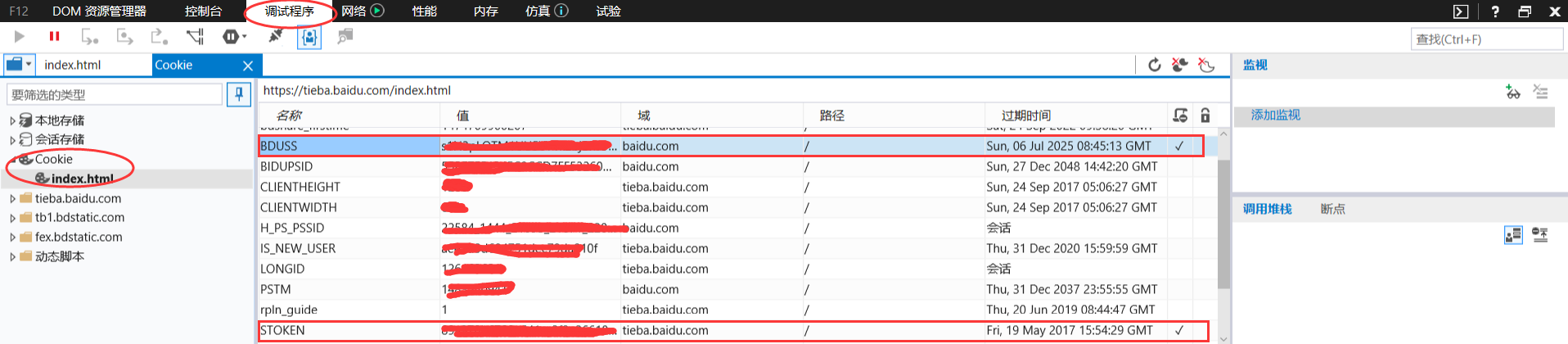Click the 添加监视 add watch link
The image size is (1568, 344).
tap(1275, 115)
